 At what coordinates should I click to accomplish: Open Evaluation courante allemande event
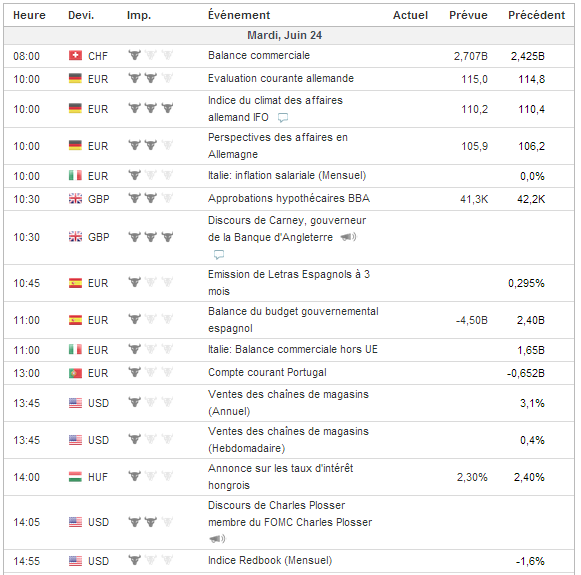click(x=281, y=78)
